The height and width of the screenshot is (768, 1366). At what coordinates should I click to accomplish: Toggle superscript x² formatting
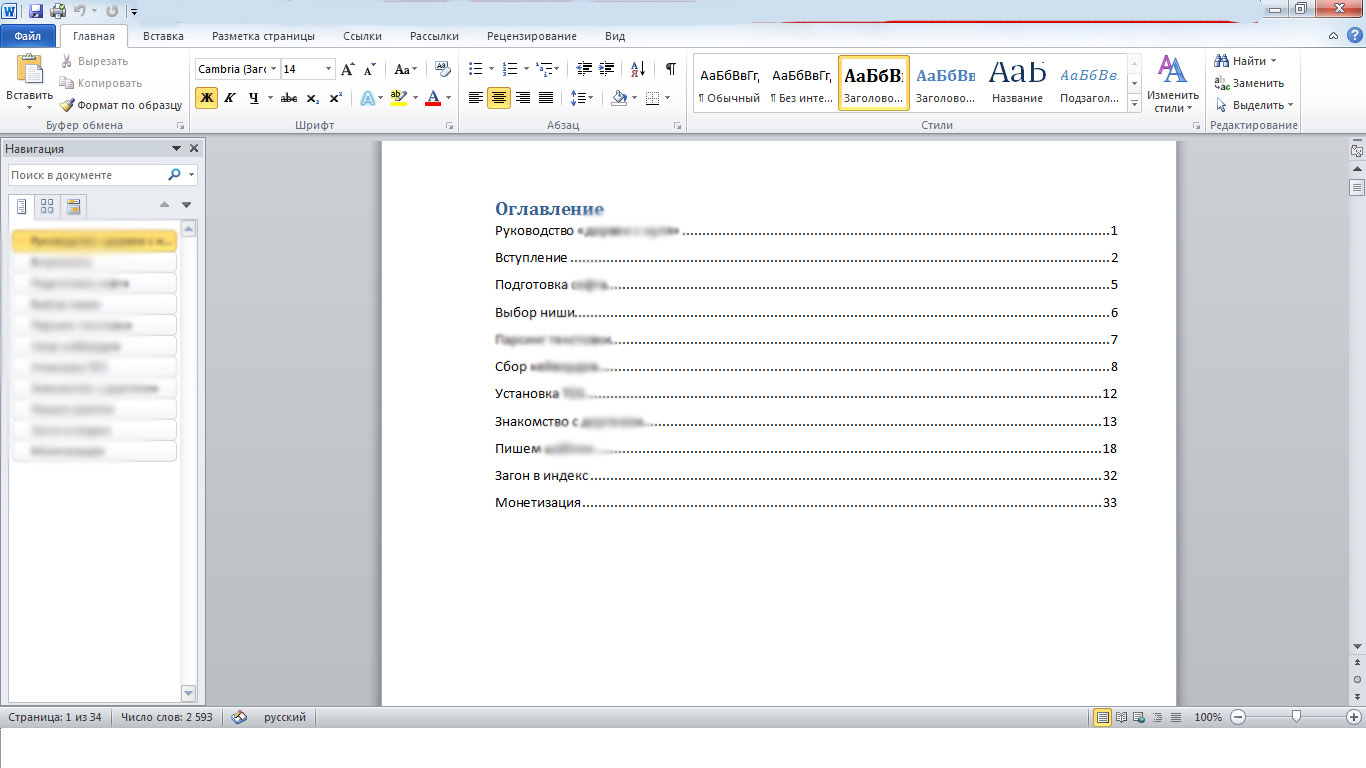335,98
